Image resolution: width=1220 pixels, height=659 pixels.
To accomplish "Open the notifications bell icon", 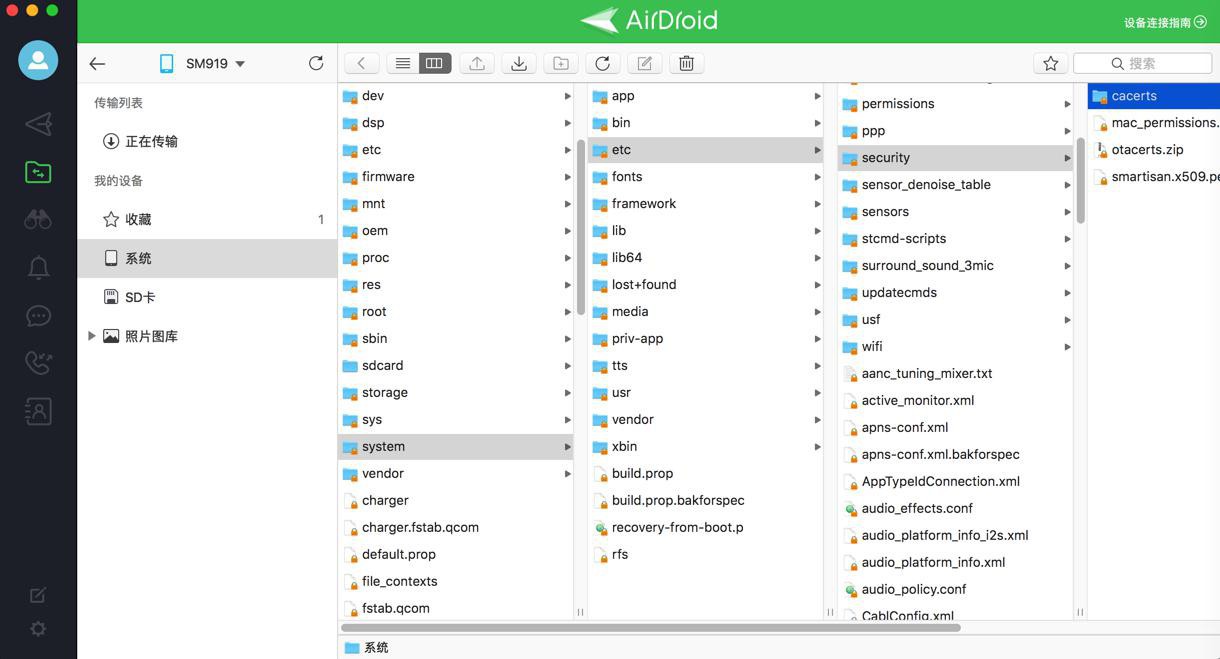I will click(x=38, y=267).
